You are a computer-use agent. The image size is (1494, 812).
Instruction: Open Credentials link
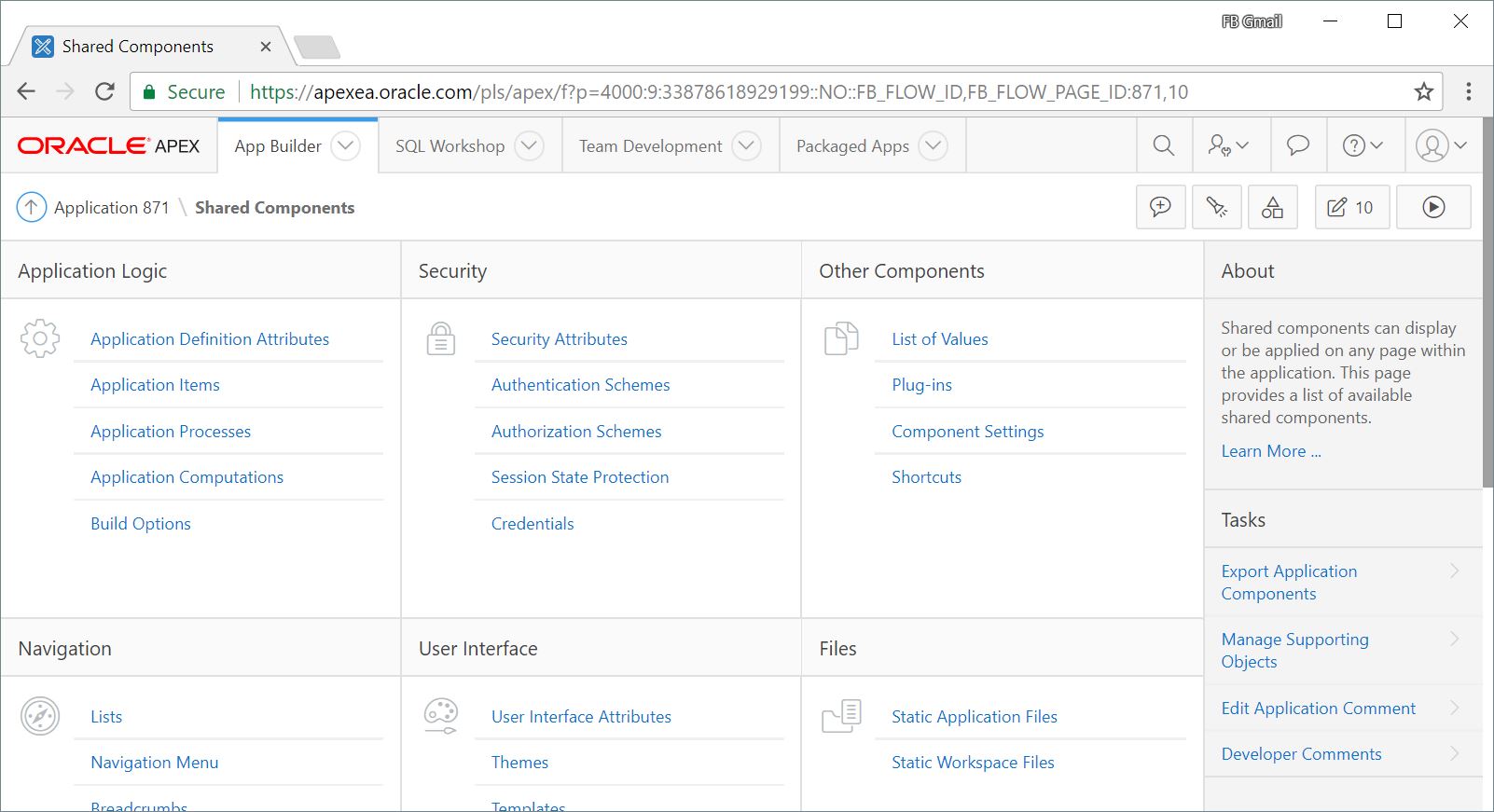[x=533, y=524]
